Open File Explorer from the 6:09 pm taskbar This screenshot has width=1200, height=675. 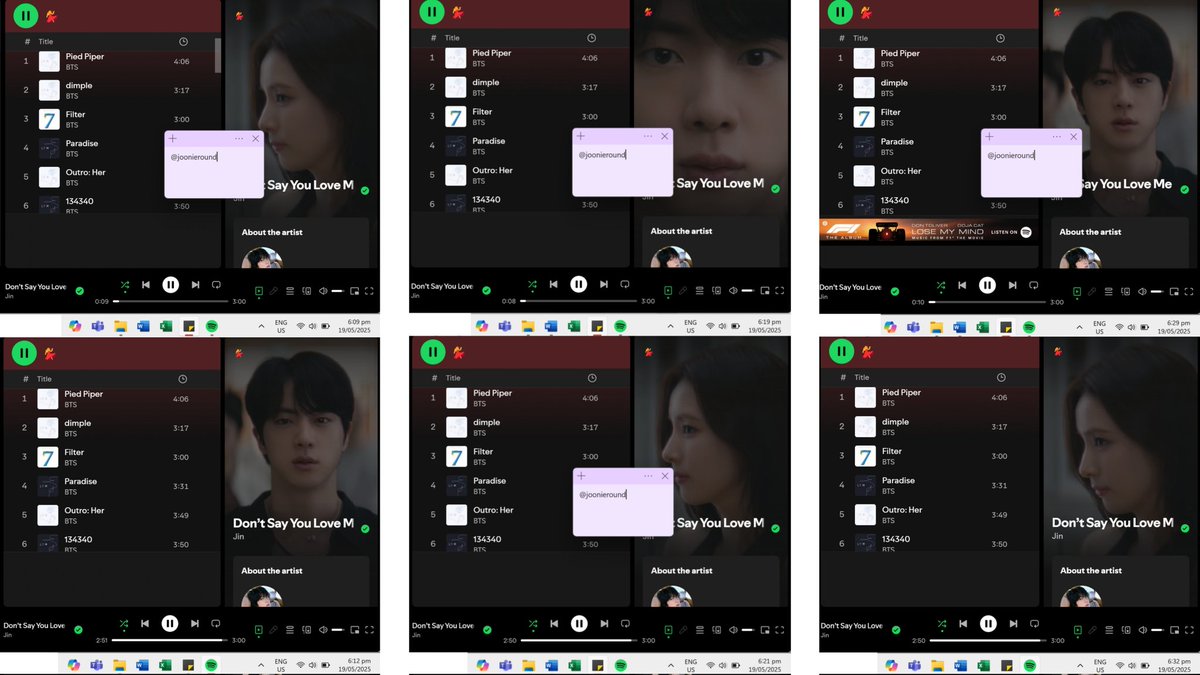(120, 326)
